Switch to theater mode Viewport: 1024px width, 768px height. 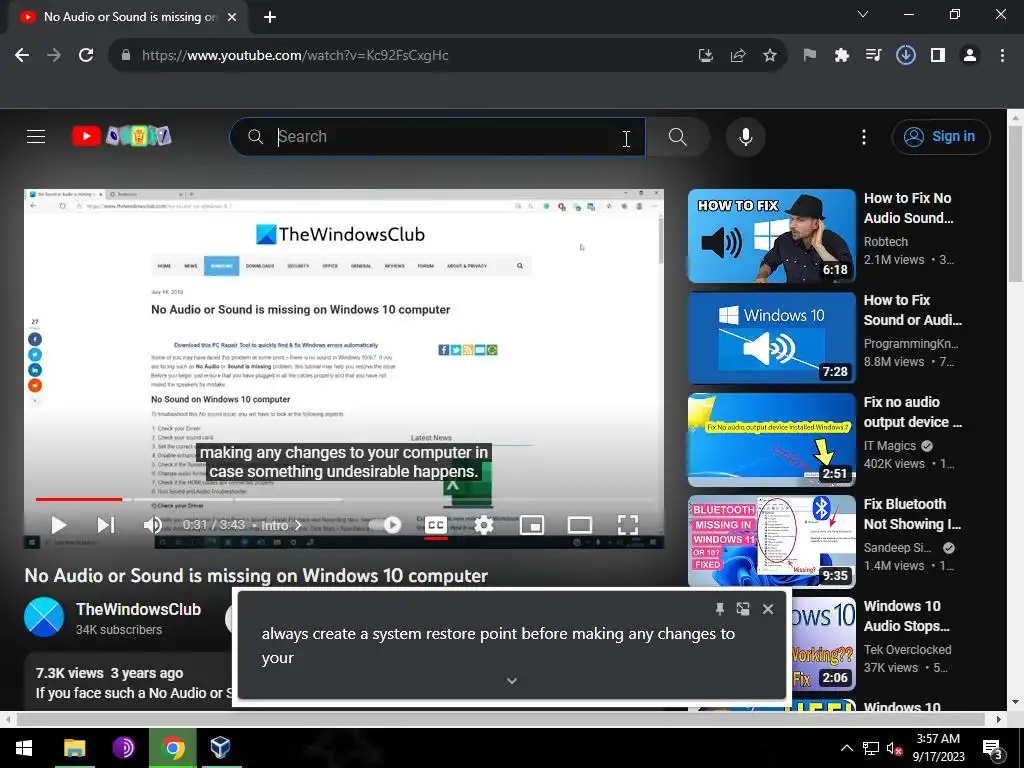tap(580, 525)
